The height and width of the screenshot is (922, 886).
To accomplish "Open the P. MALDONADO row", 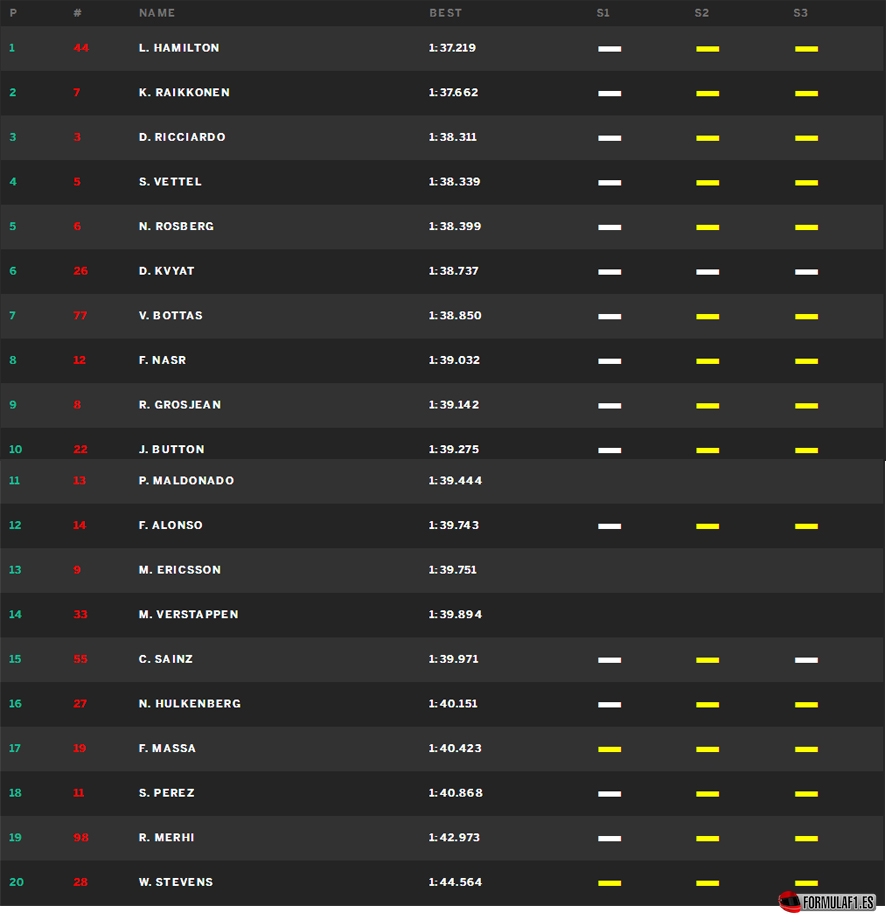I will (442, 481).
